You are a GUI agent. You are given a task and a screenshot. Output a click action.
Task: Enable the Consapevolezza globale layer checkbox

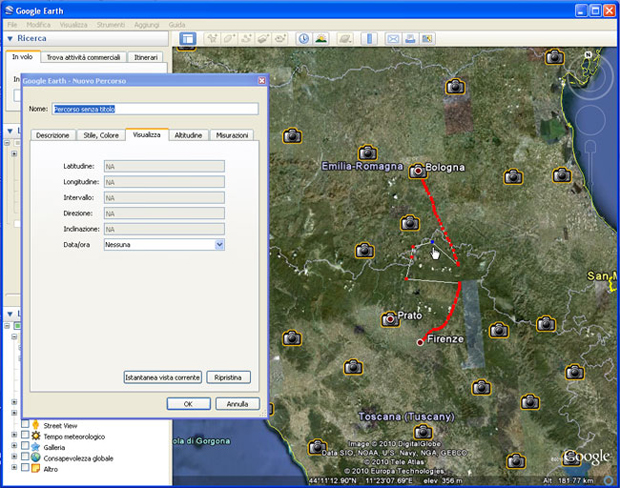[25, 457]
